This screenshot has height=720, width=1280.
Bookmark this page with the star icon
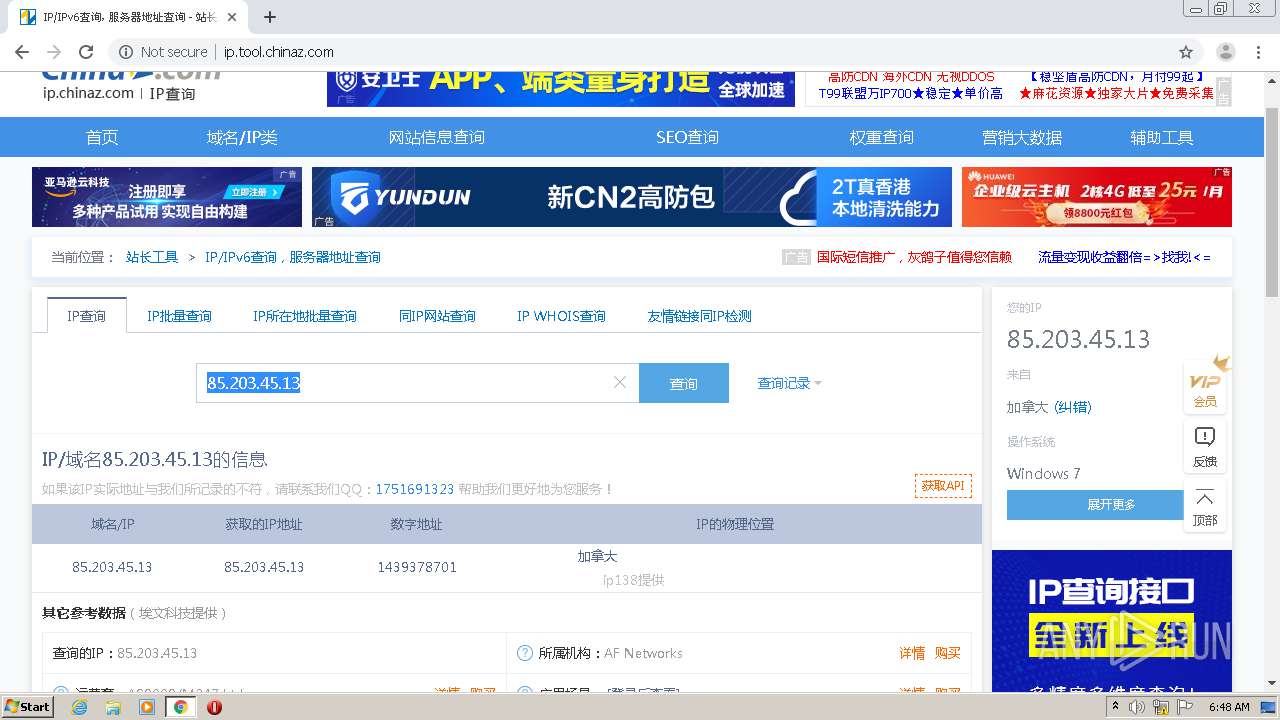click(1186, 52)
